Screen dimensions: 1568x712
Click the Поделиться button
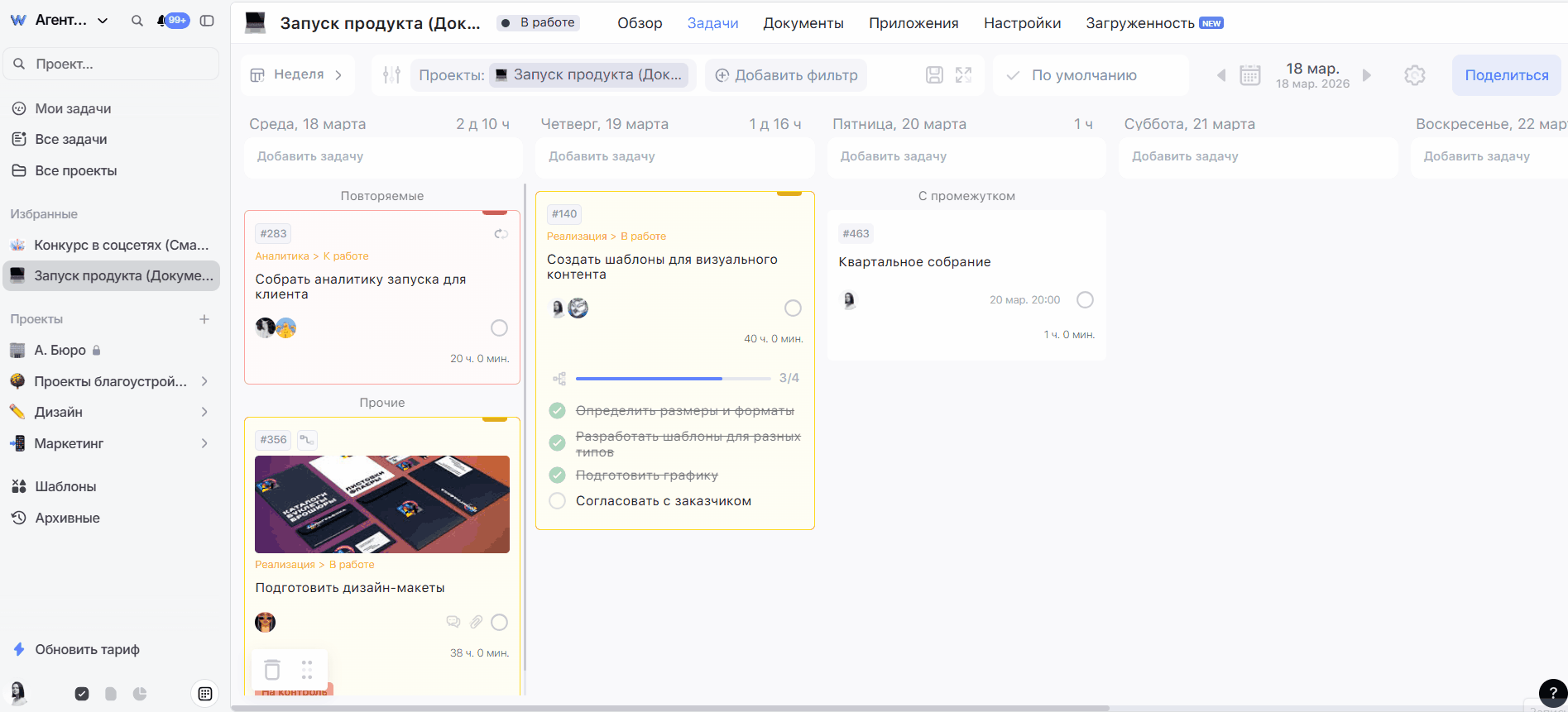click(x=1506, y=75)
